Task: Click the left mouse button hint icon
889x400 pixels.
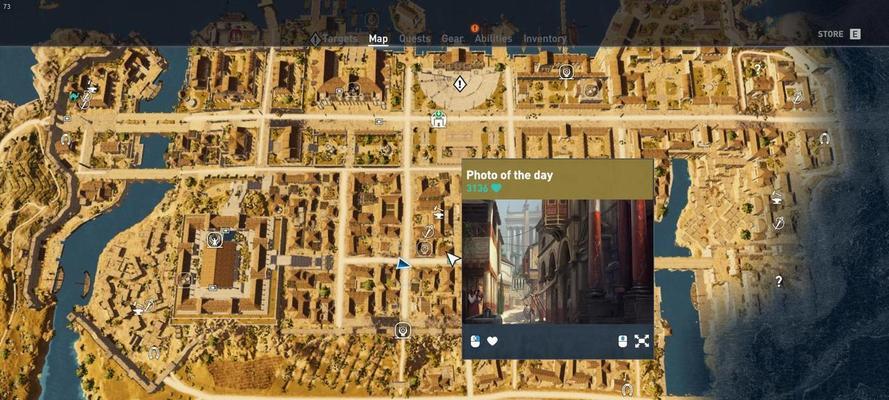Action: tap(476, 341)
